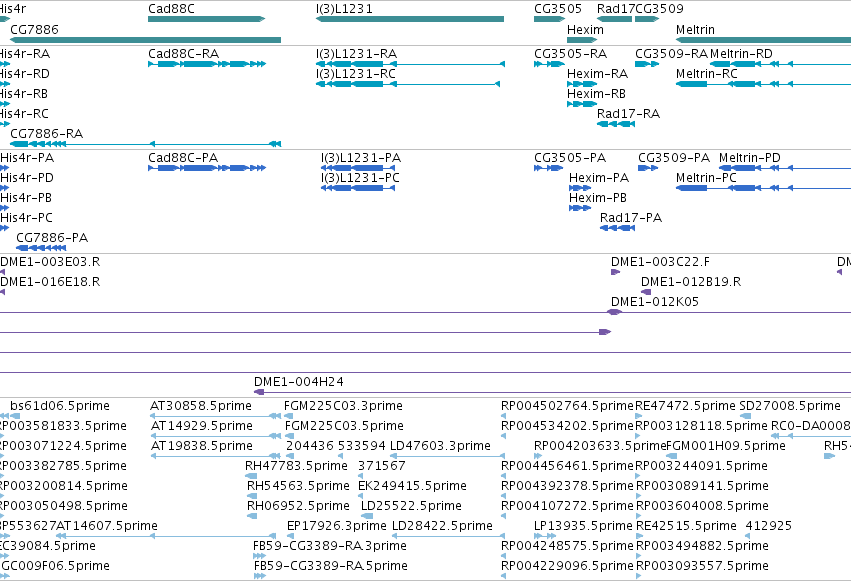Select the Meltrin-PD protein label
Viewport: 851px width, 581px height.
click(750, 158)
